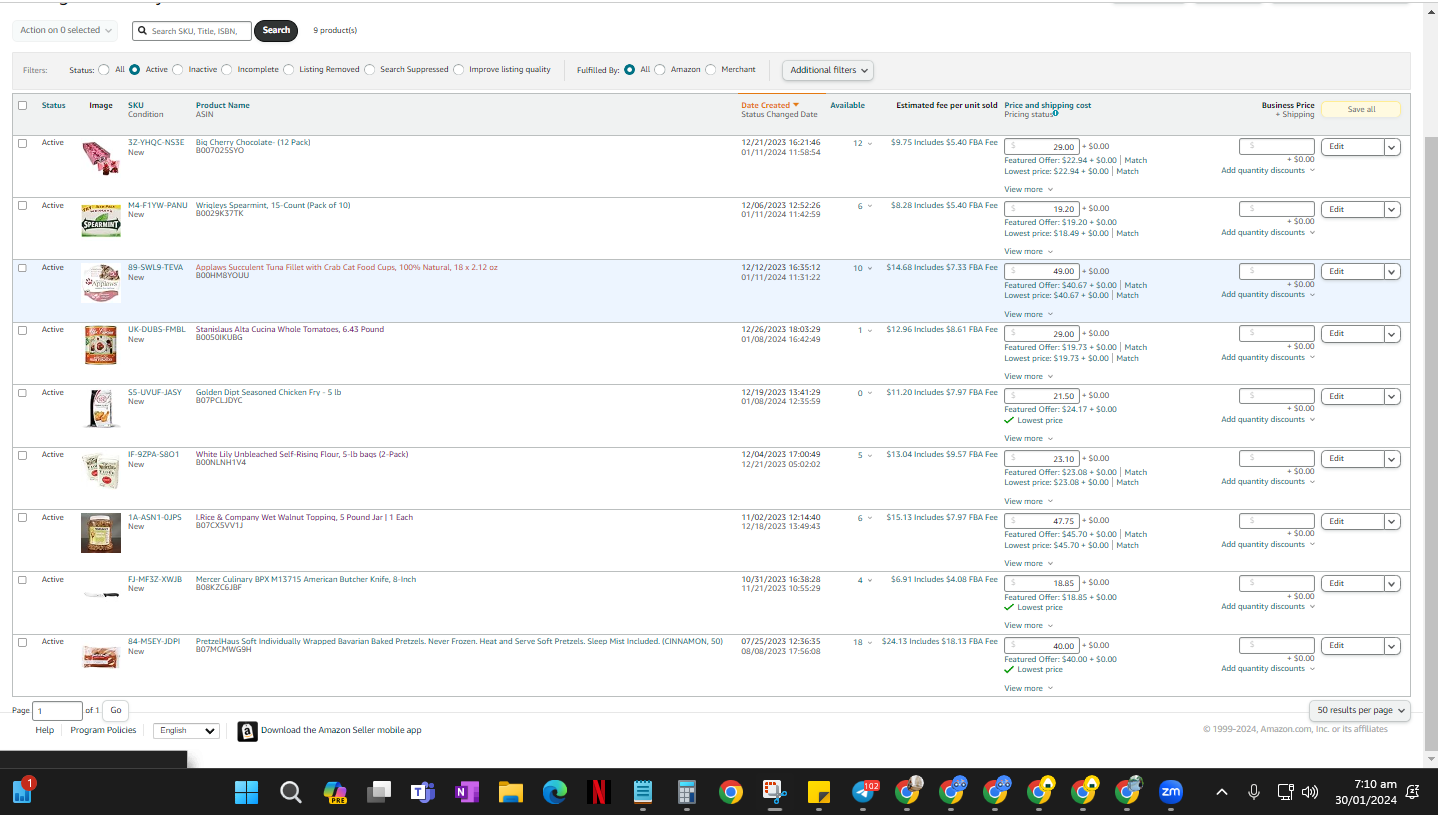Select the Big Cherry Chocolate row checkbox
1438x815 pixels.
tap(23, 143)
